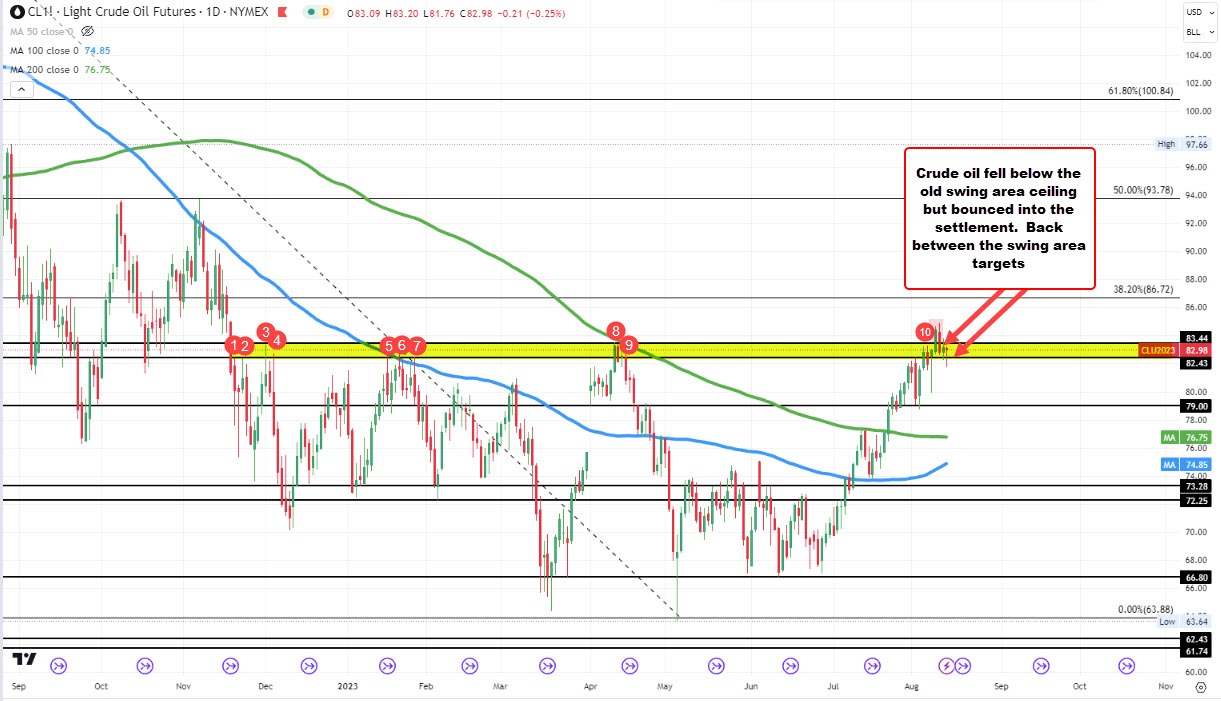Collapse the indicator legend with the chevron

[x=20, y=88]
